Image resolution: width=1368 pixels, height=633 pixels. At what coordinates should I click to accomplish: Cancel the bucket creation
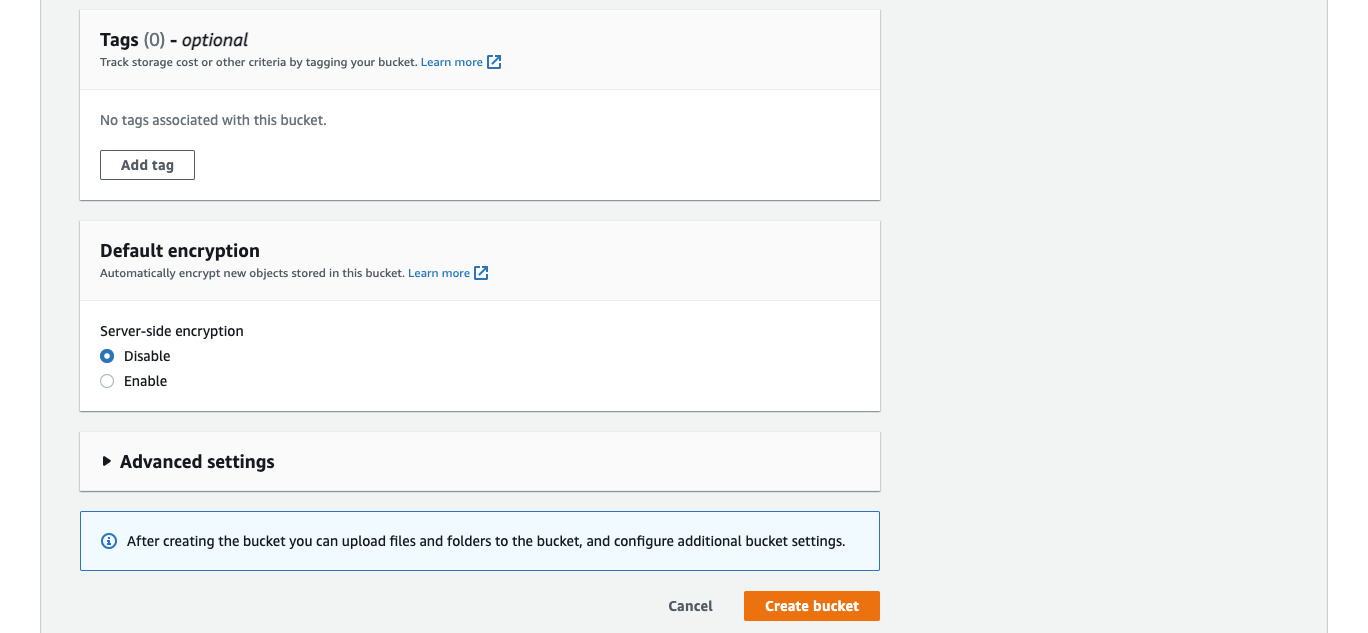[x=690, y=605]
